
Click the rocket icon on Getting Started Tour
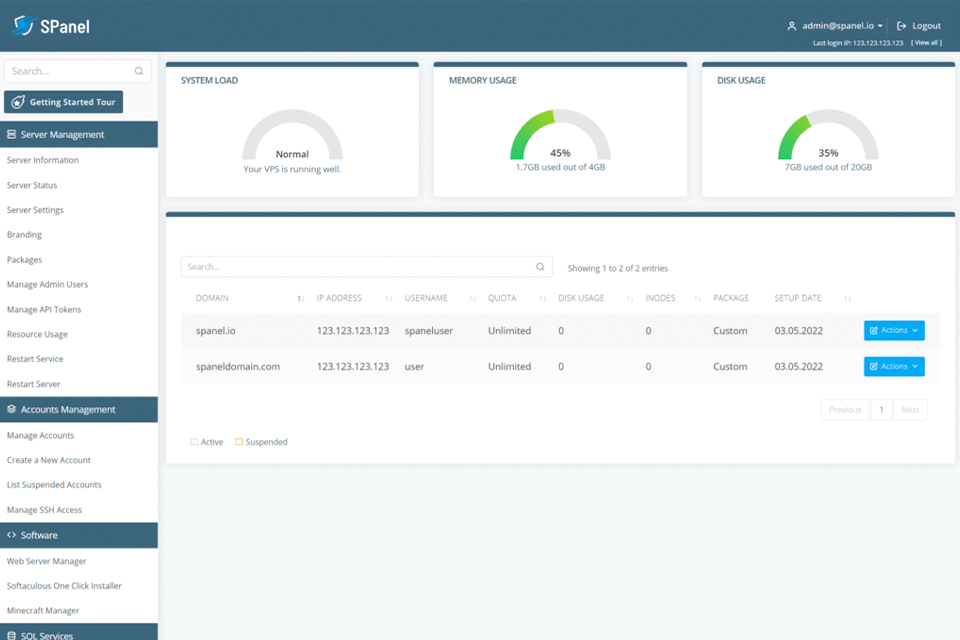click(x=18, y=102)
